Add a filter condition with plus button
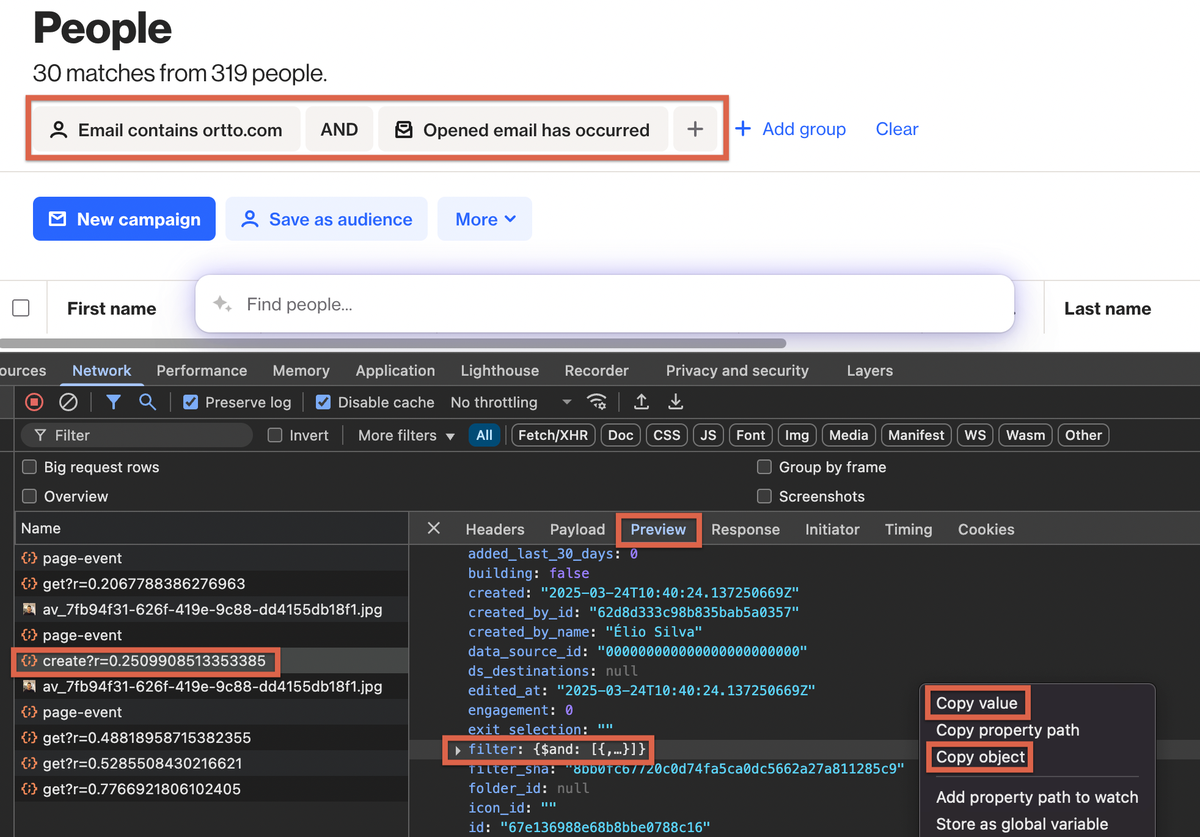 point(696,129)
